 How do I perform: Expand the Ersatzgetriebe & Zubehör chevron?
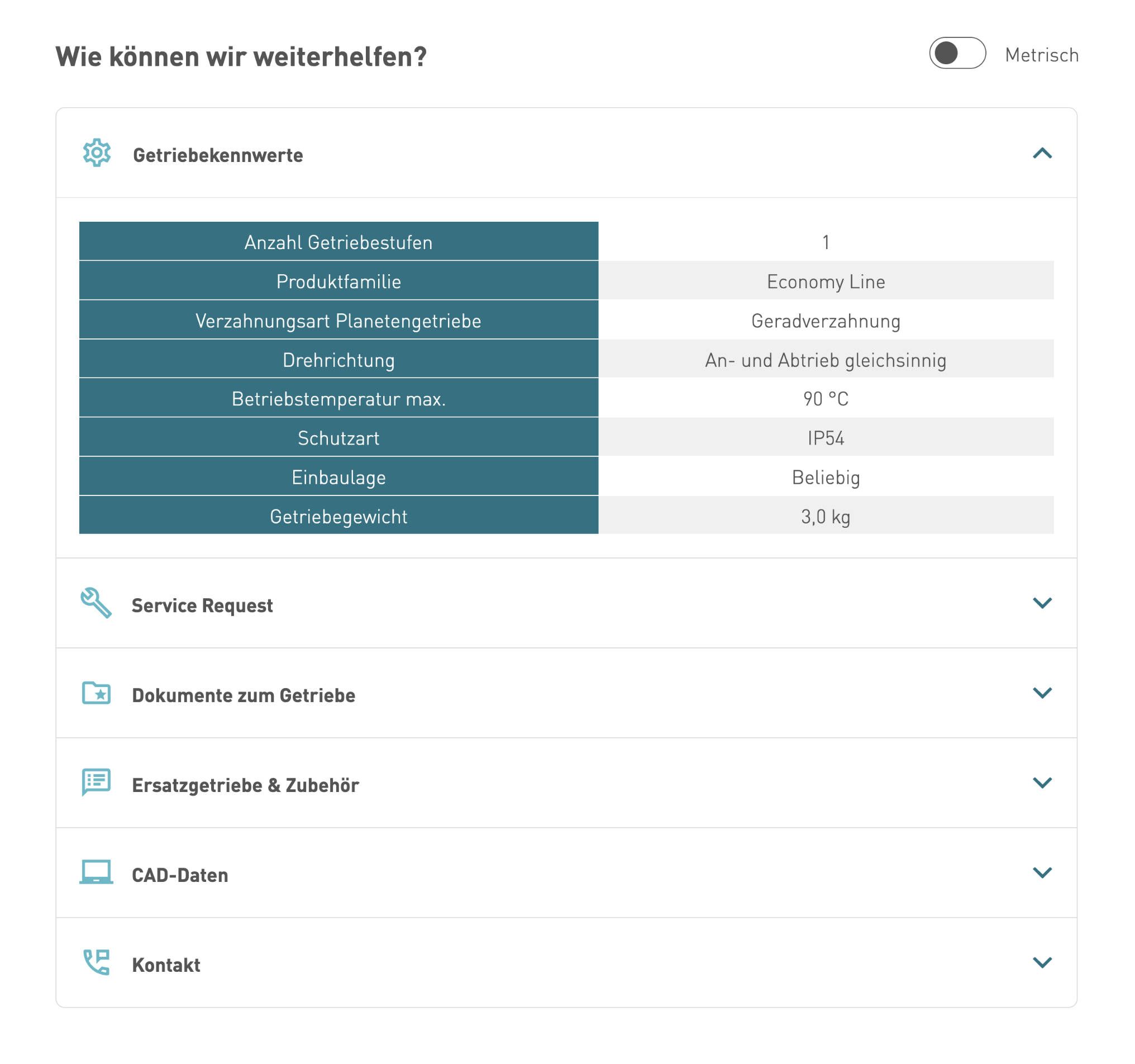[1042, 783]
